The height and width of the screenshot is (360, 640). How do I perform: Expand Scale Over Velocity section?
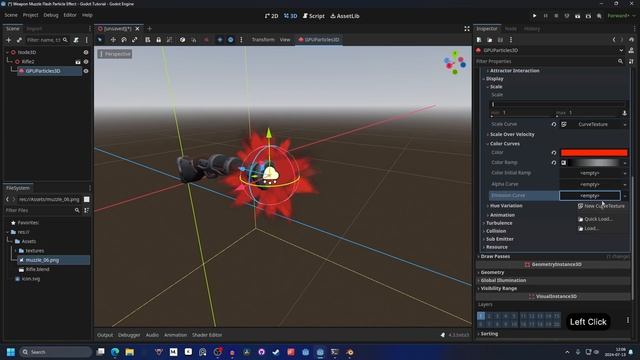click(x=512, y=134)
